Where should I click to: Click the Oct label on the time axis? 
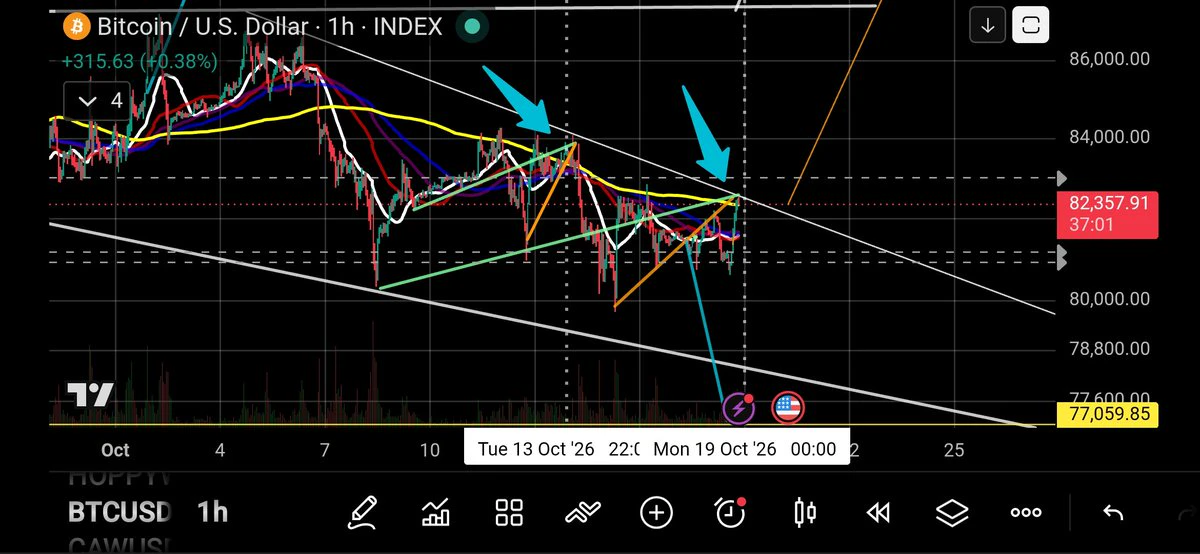(115, 450)
